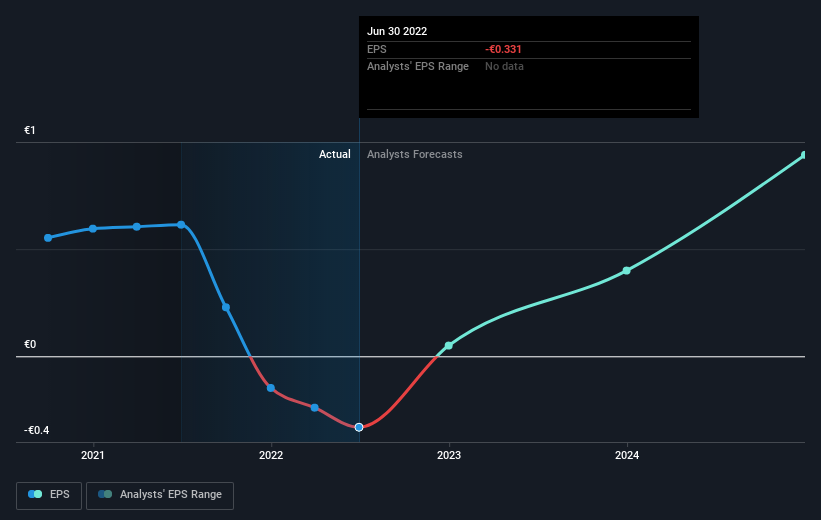Click the EPS and Analysts' EPS Range color swatch in legend
Viewport: 821px width, 520px height.
[x=105, y=494]
